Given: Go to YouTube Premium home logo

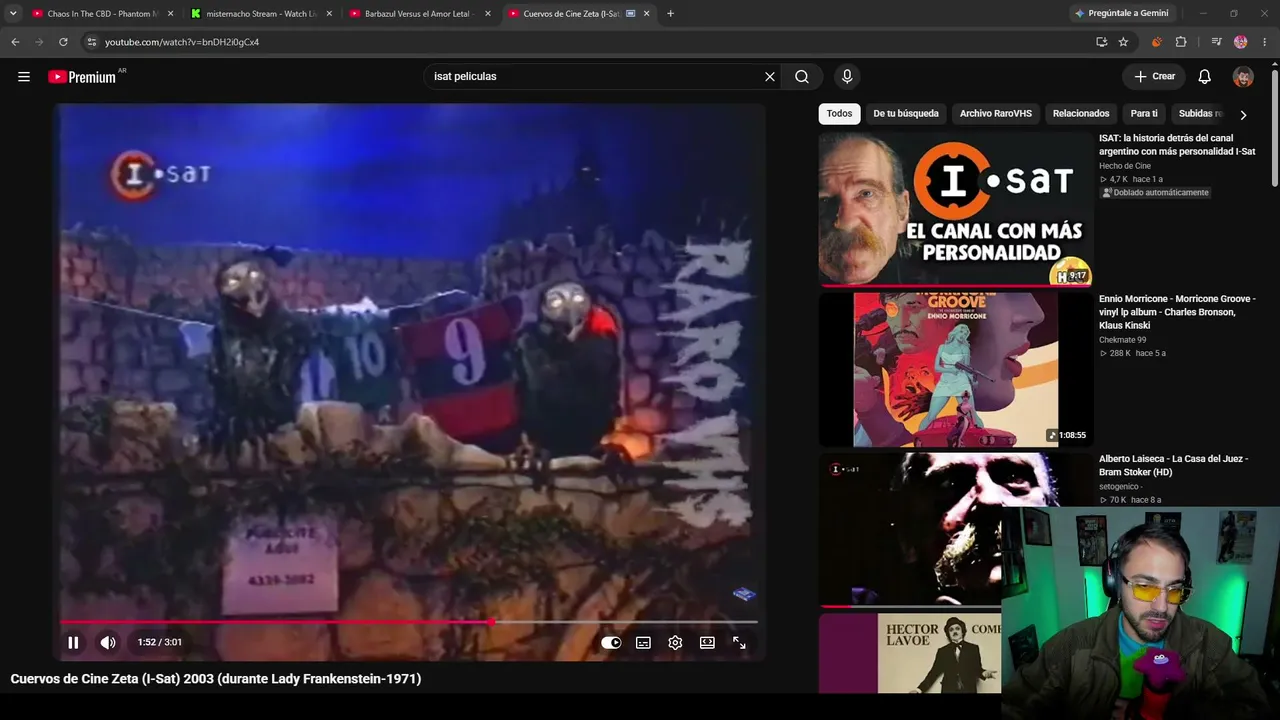Looking at the screenshot, I should [82, 77].
